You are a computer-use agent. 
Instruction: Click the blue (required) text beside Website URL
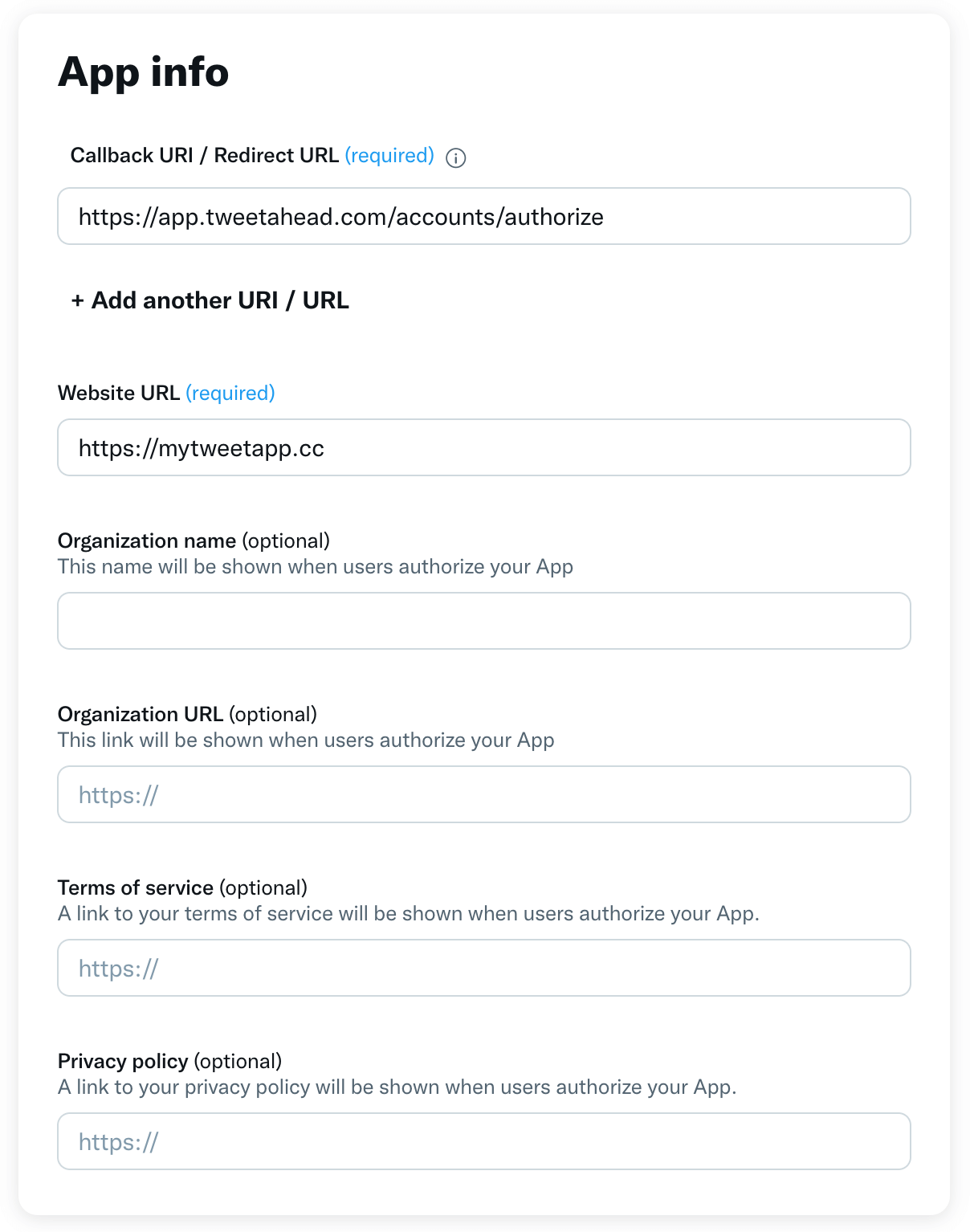[x=230, y=394]
